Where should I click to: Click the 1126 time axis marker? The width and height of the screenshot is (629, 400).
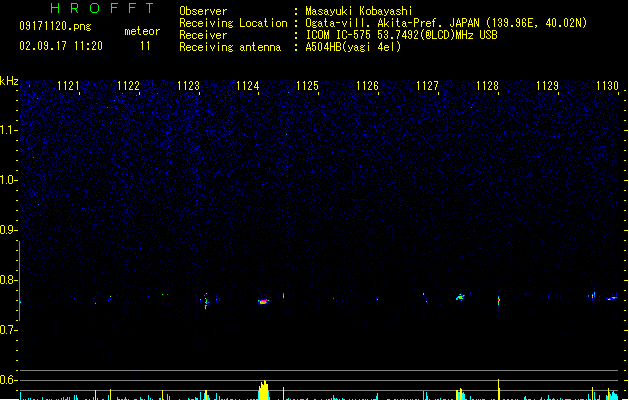pyautogui.click(x=367, y=86)
